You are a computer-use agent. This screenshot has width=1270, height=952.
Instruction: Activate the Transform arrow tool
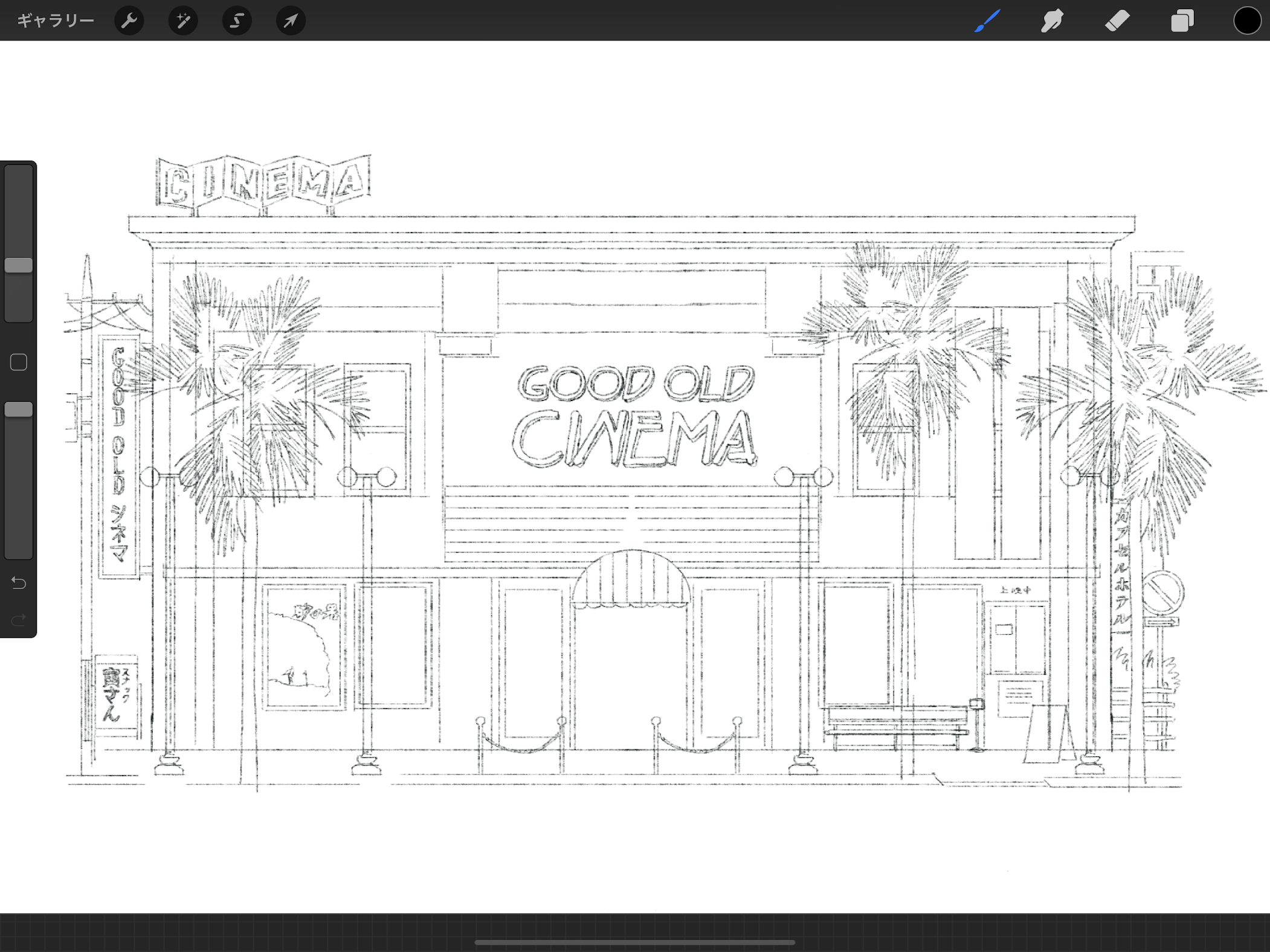coord(291,21)
